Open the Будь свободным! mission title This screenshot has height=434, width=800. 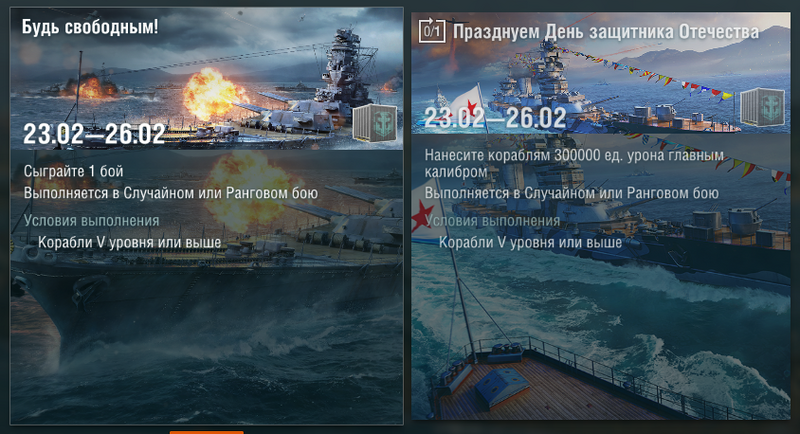[90, 27]
